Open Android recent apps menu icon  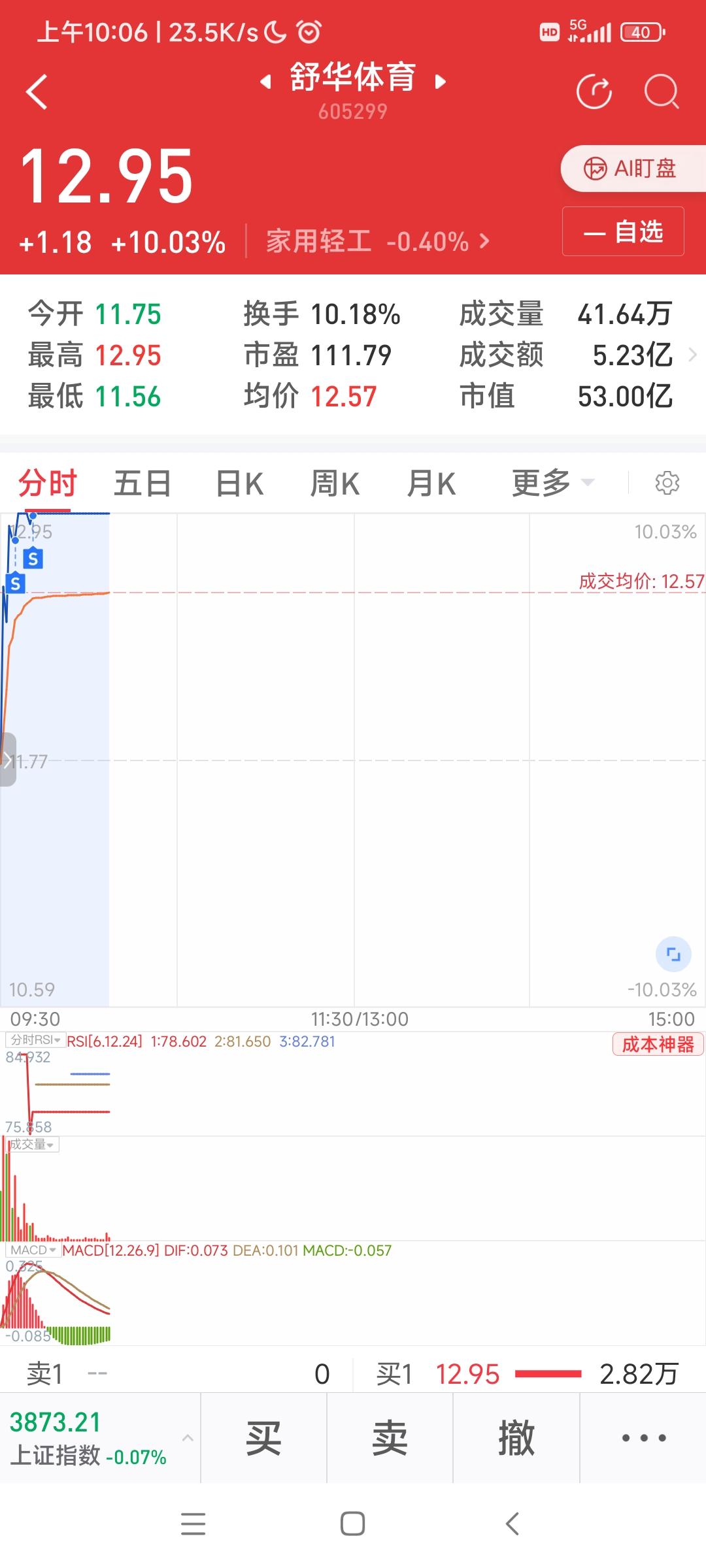point(193,1524)
